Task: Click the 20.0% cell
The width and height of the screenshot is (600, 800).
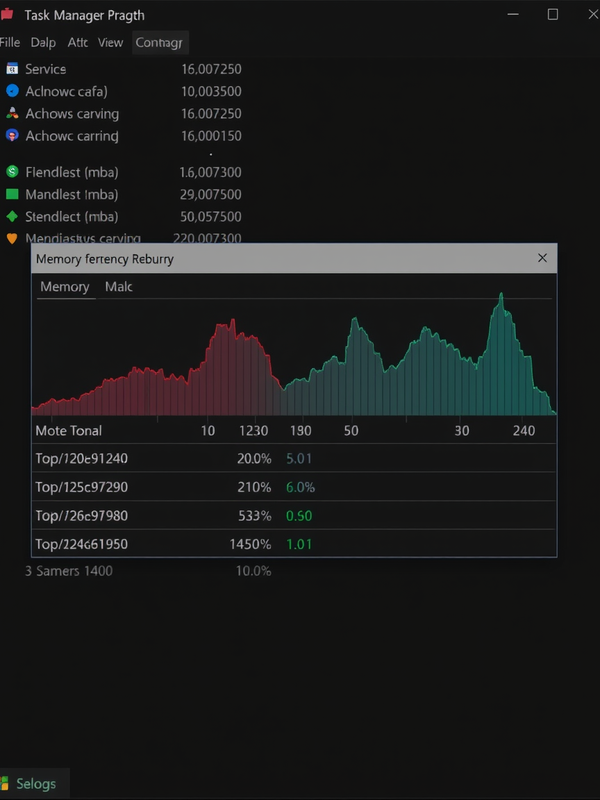Action: pyautogui.click(x=254, y=459)
